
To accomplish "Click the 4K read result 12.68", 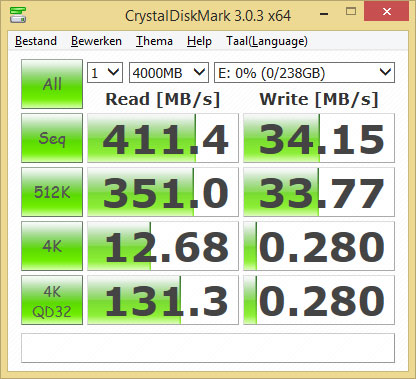I will click(163, 246).
